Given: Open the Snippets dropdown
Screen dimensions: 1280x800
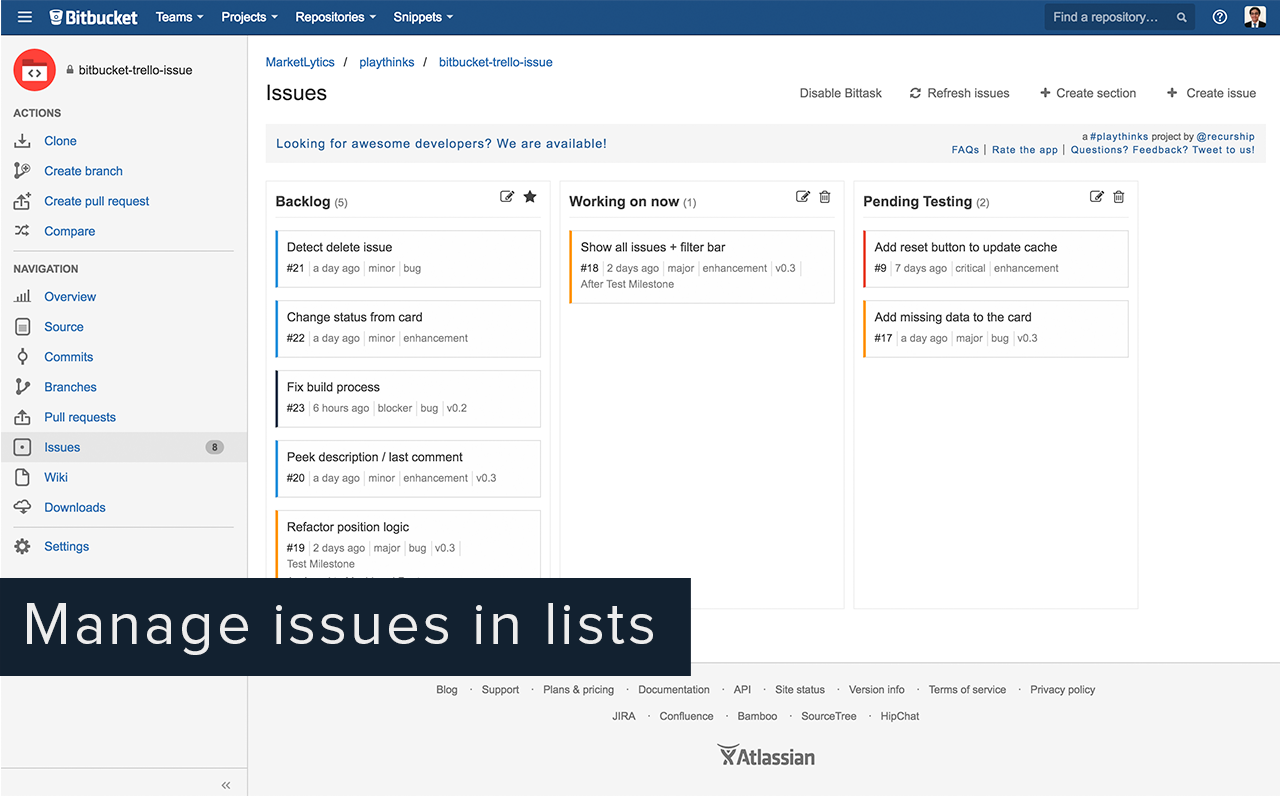Looking at the screenshot, I should click(422, 16).
